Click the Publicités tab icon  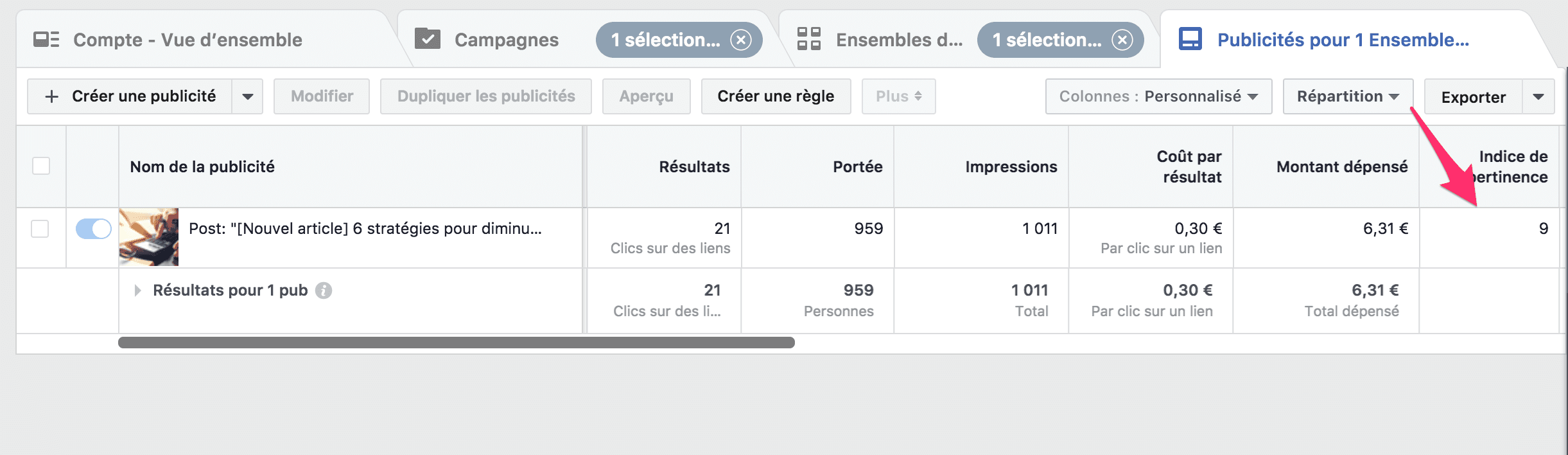click(x=1190, y=39)
